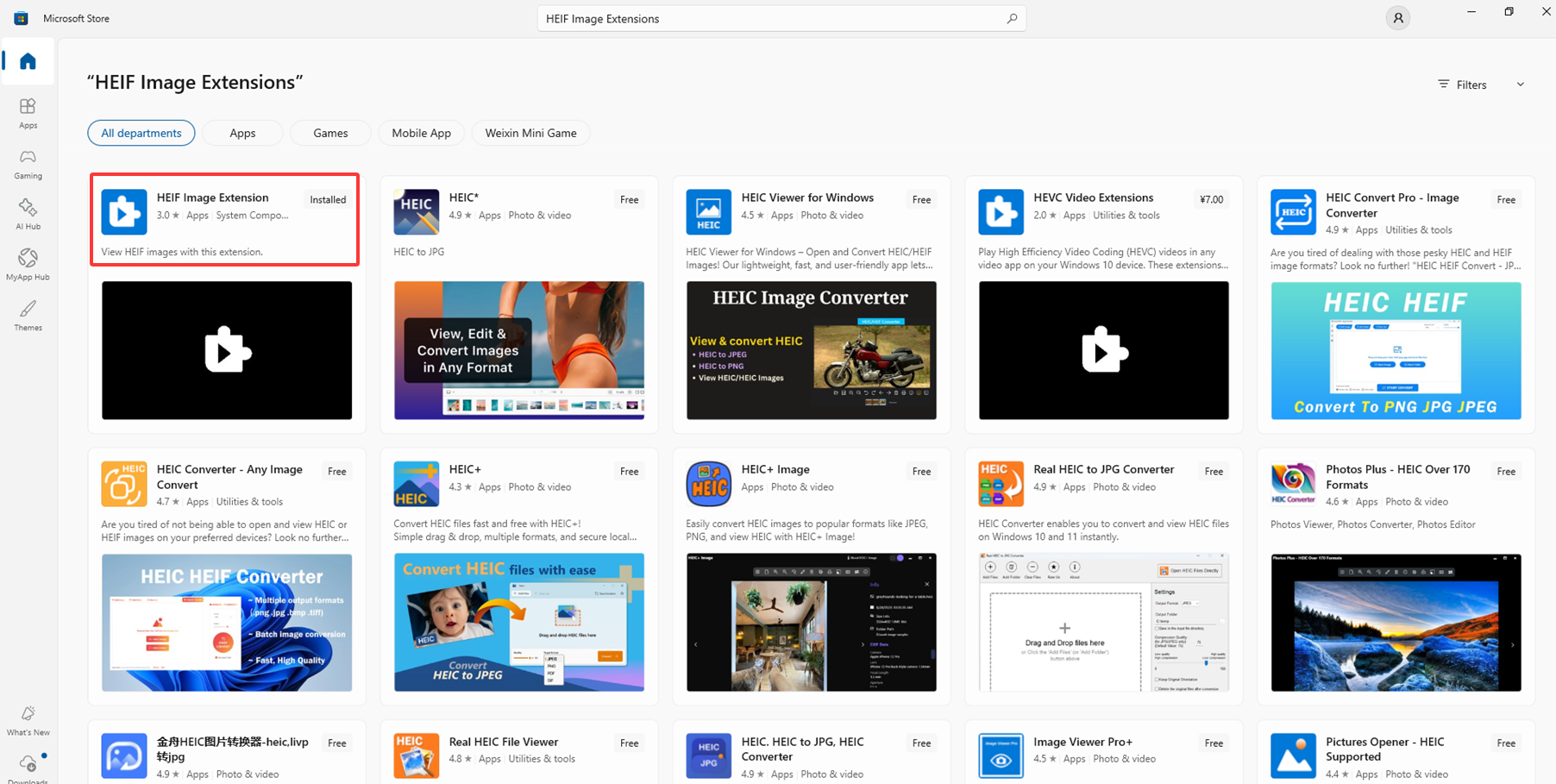Select the Mobile App filter tab

(x=422, y=133)
